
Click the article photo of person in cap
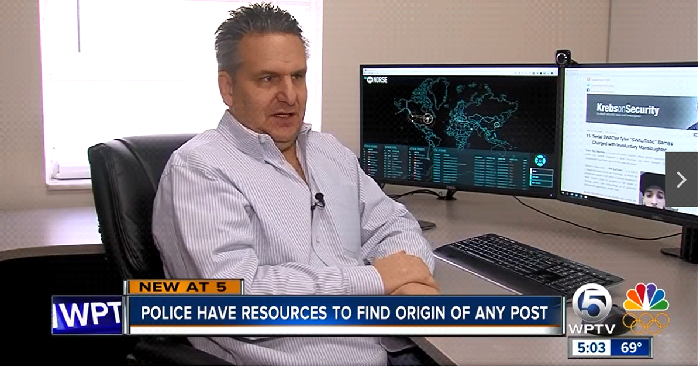[653, 190]
